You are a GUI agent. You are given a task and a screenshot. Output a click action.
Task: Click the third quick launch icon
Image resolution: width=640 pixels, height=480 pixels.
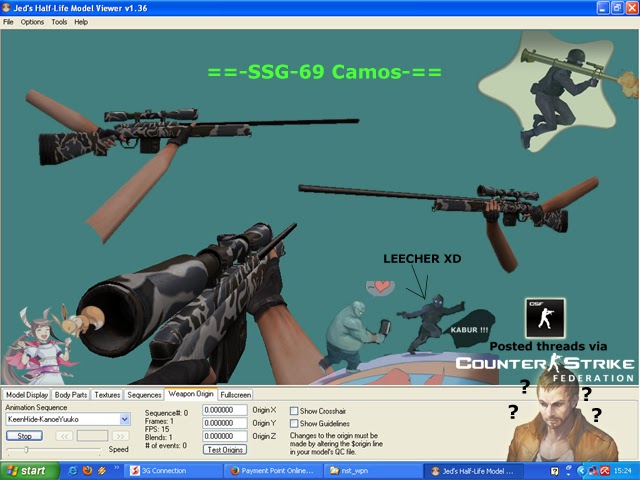(102, 471)
